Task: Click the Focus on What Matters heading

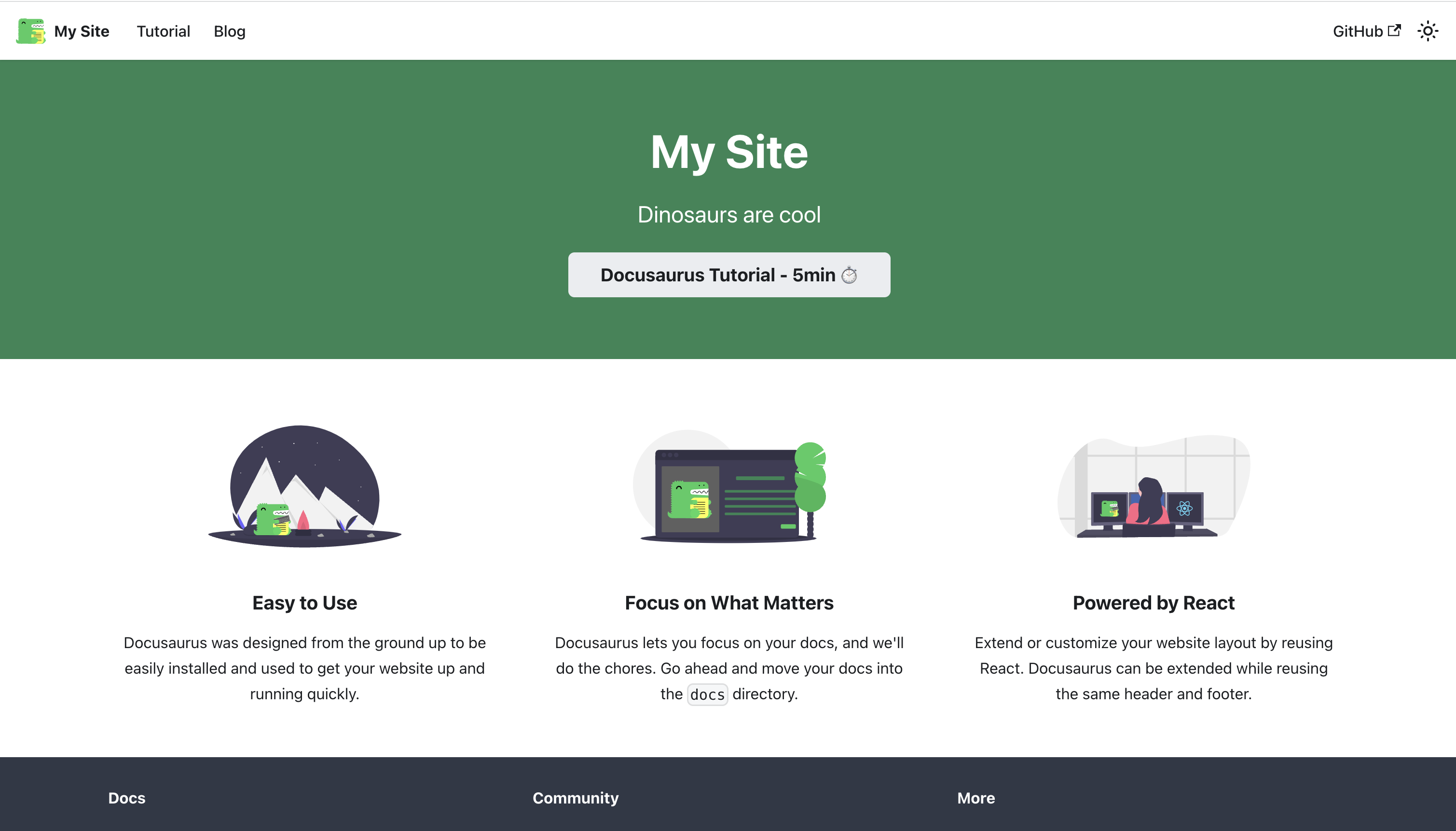Action: pos(728,603)
